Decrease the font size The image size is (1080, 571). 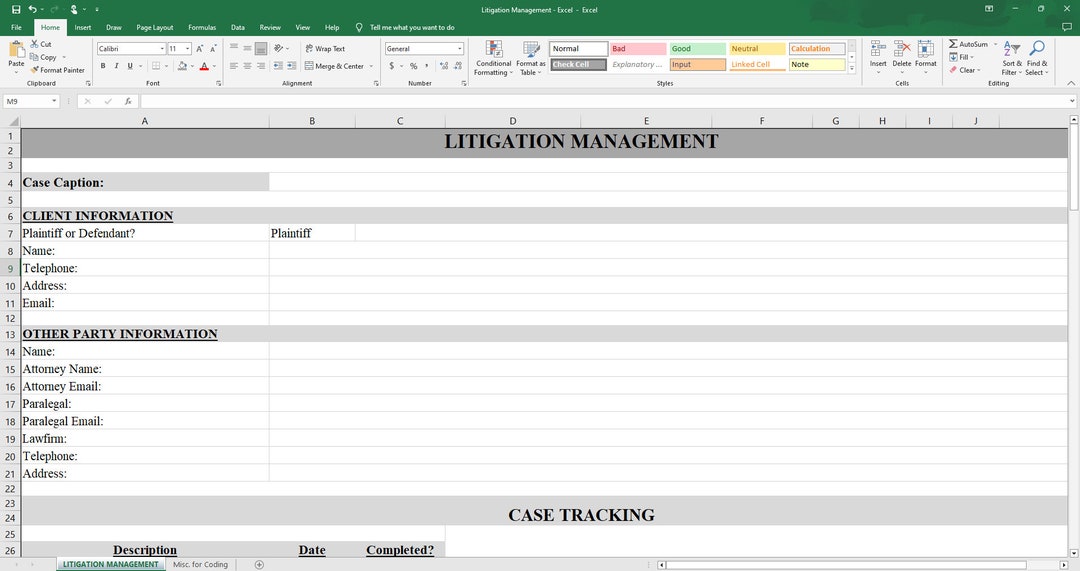click(213, 49)
